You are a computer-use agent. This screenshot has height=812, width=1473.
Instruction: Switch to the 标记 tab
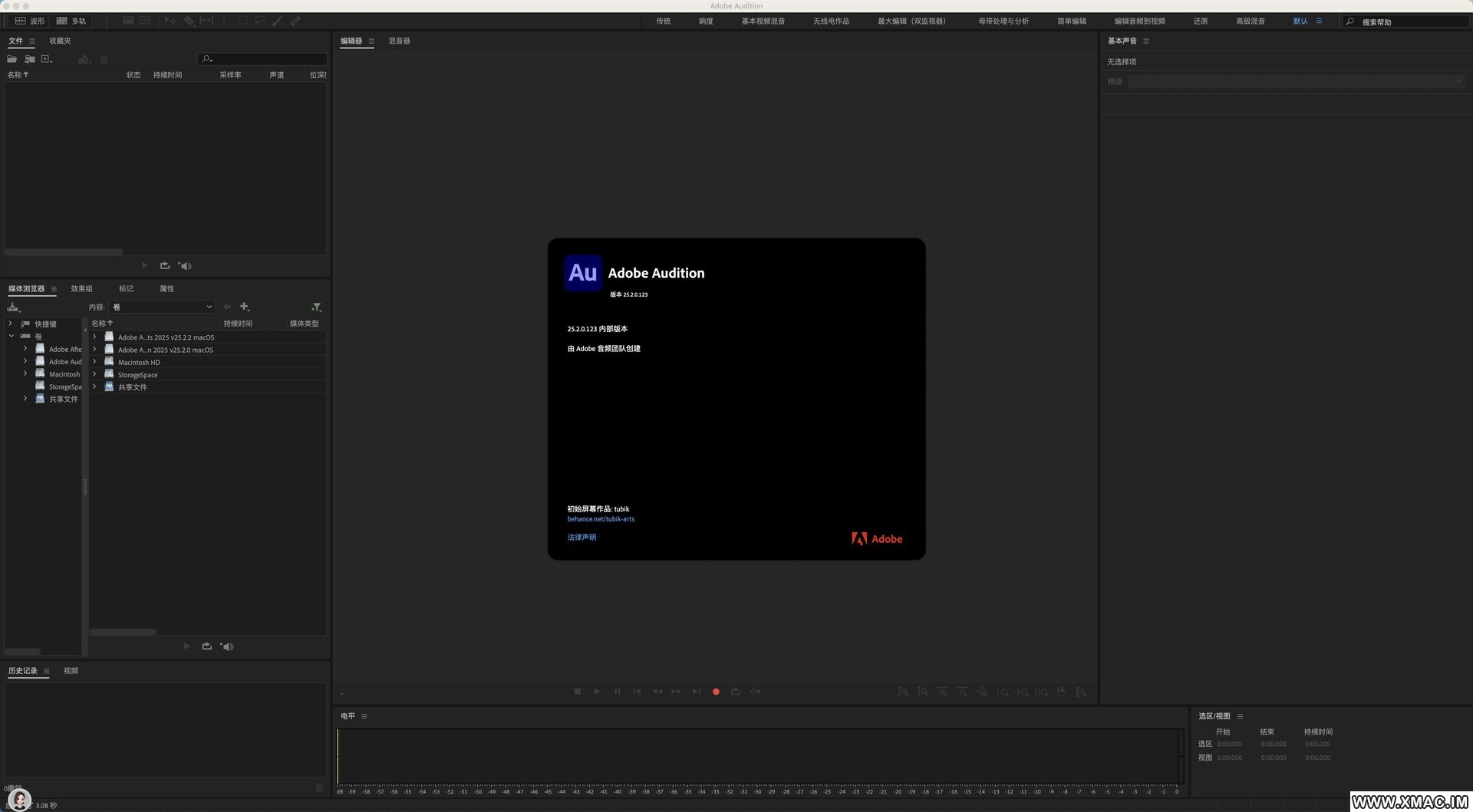point(126,289)
